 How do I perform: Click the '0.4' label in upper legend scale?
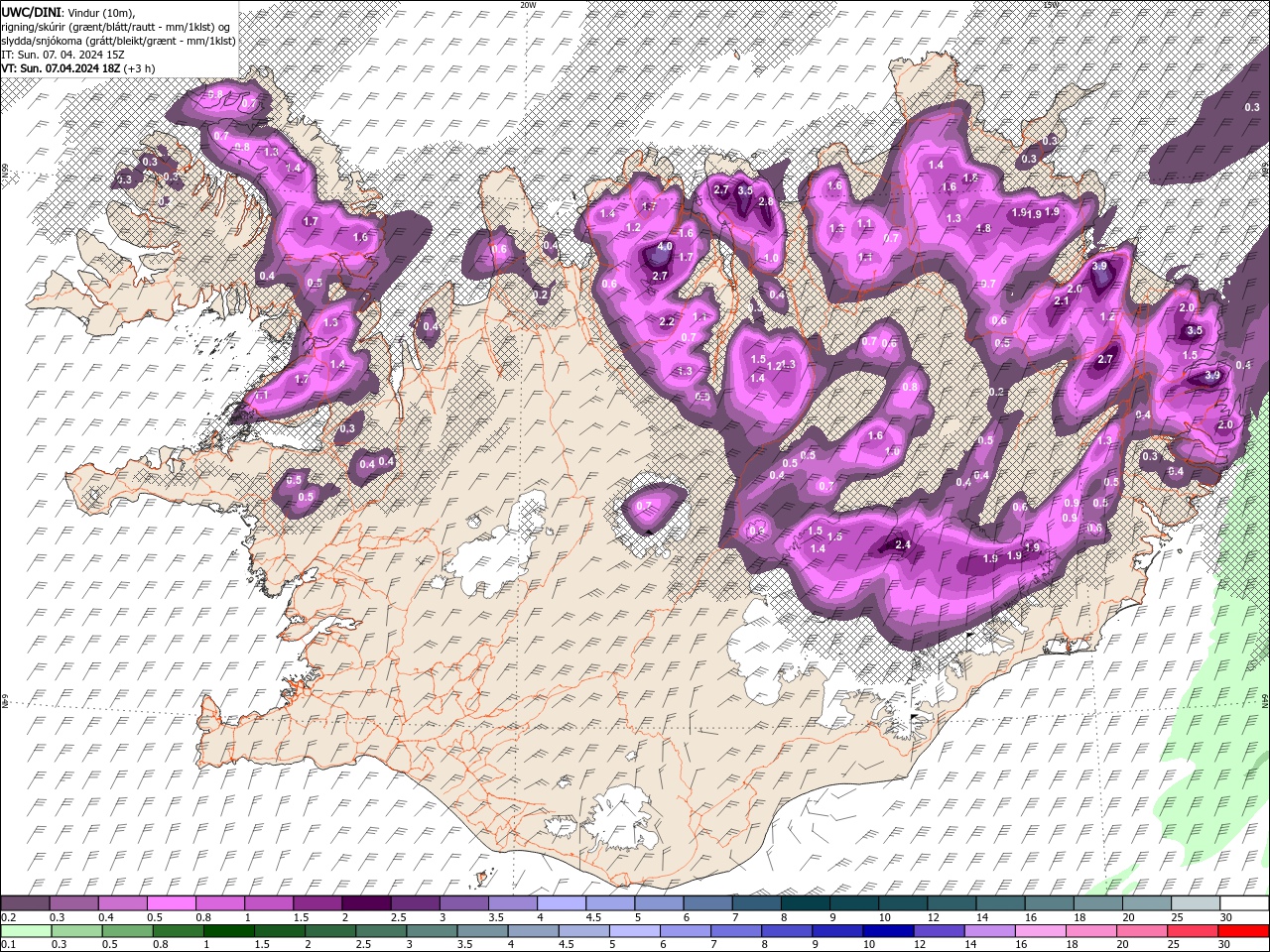106,917
